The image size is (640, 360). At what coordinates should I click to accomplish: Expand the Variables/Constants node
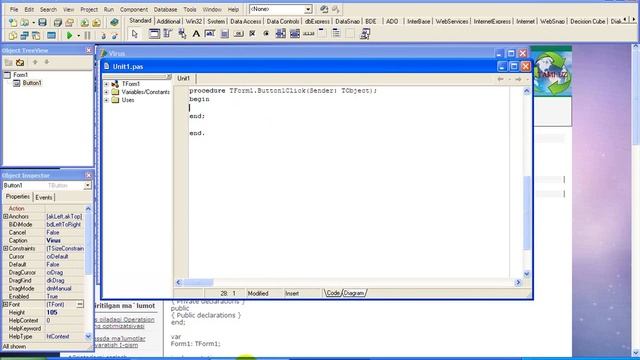107,92
